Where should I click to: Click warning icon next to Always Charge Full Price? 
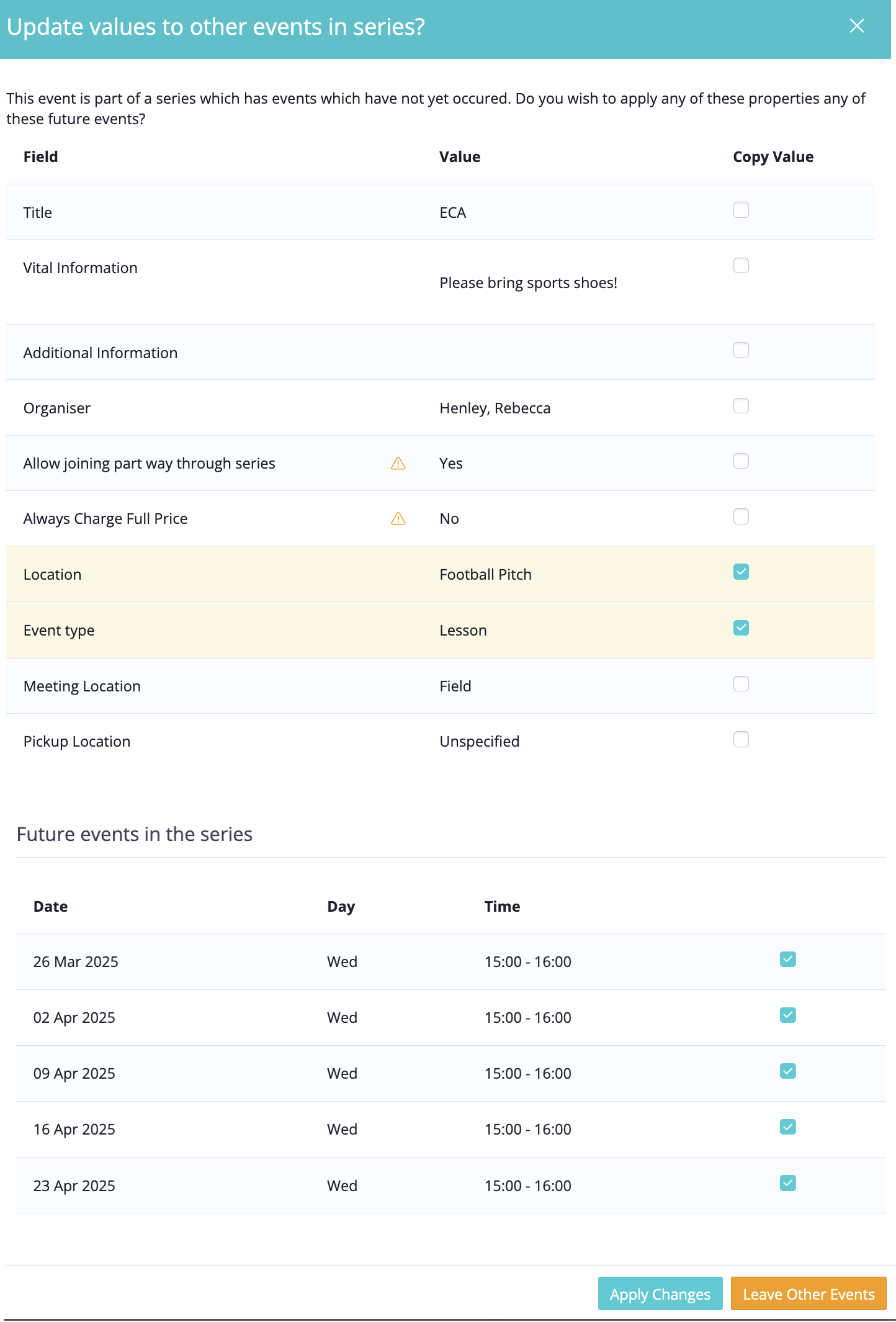pyautogui.click(x=398, y=519)
